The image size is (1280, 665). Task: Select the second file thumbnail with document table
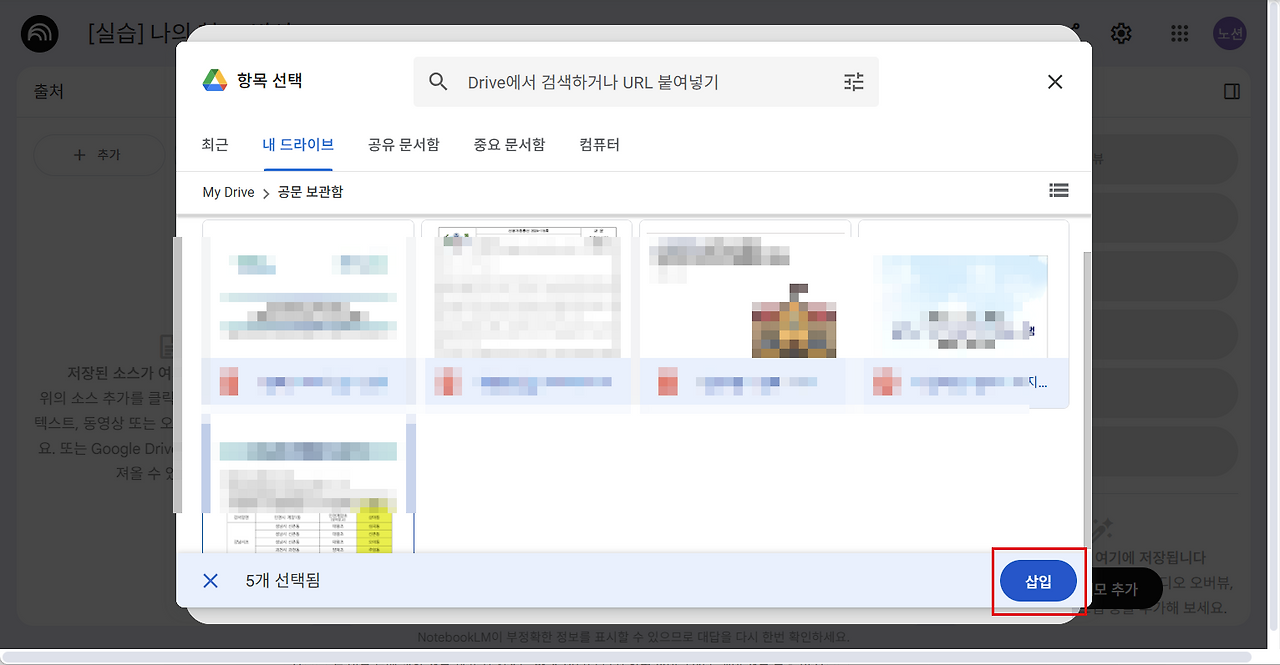coord(526,313)
